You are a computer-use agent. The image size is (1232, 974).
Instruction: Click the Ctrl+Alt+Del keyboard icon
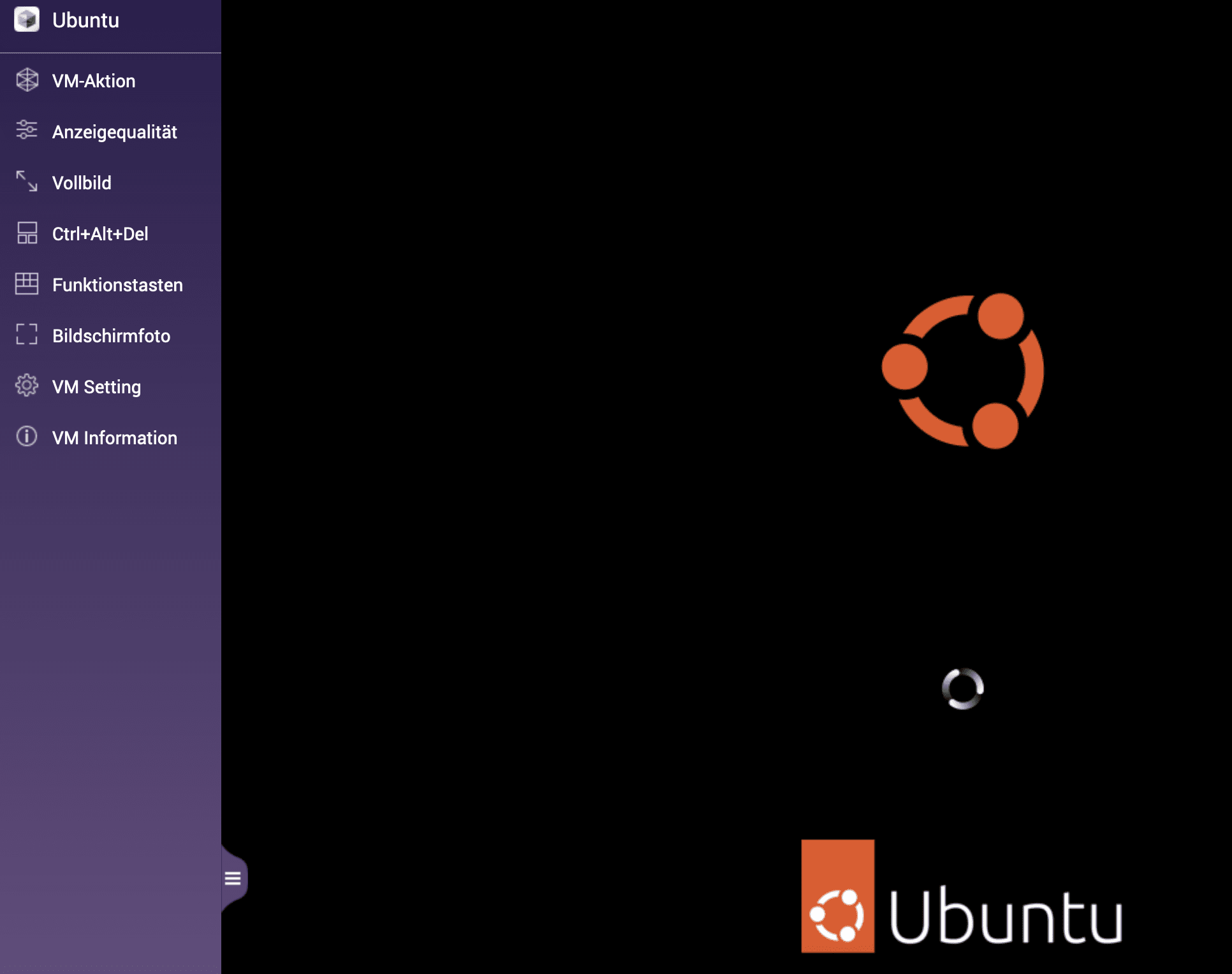pos(27,233)
